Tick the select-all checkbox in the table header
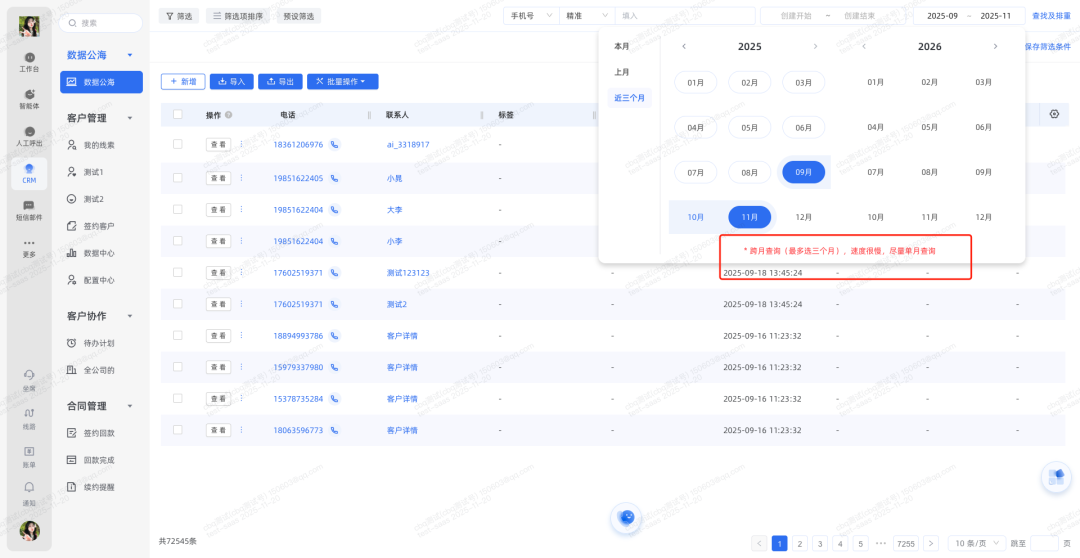1080x558 pixels. click(178, 115)
